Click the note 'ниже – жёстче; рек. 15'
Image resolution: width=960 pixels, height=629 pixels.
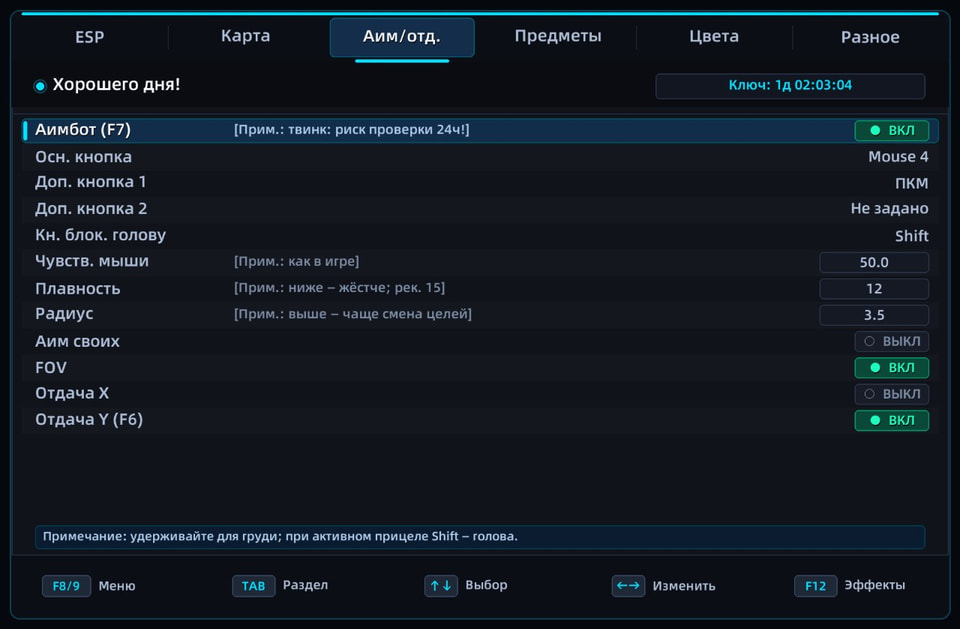pyautogui.click(x=339, y=288)
